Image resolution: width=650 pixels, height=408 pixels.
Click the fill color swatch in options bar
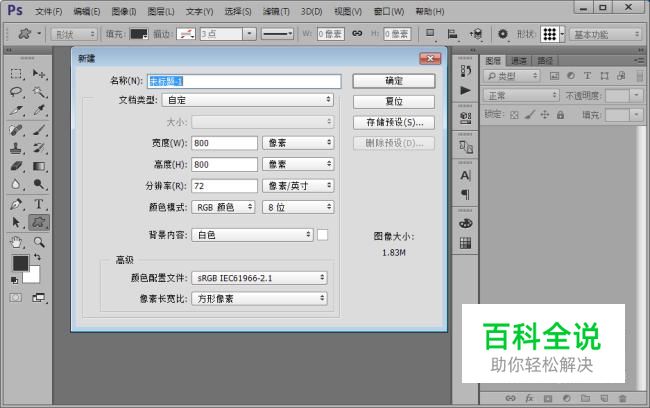[x=139, y=34]
